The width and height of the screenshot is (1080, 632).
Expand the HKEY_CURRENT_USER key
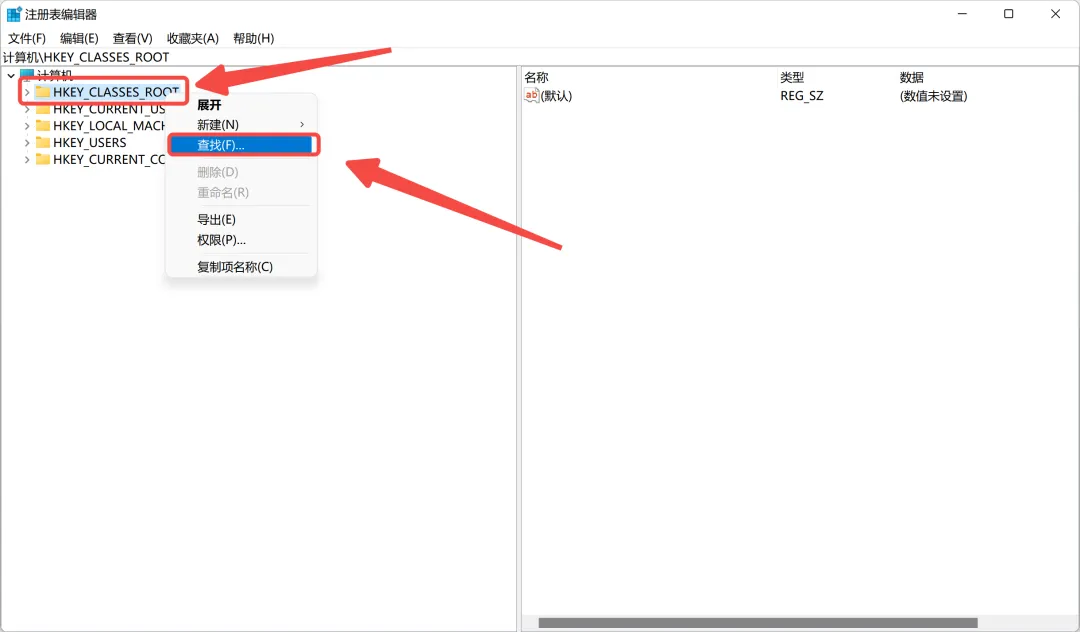[x=27, y=109]
